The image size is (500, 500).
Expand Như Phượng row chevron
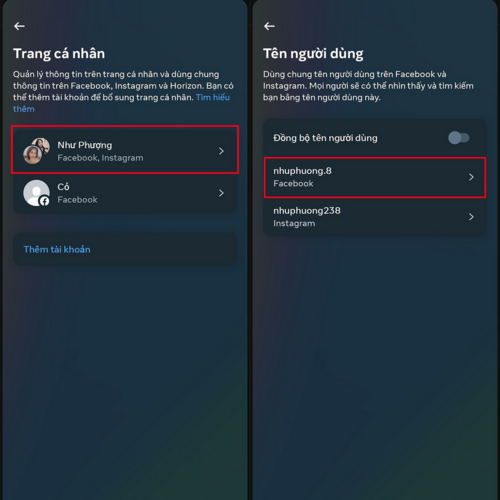(221, 151)
